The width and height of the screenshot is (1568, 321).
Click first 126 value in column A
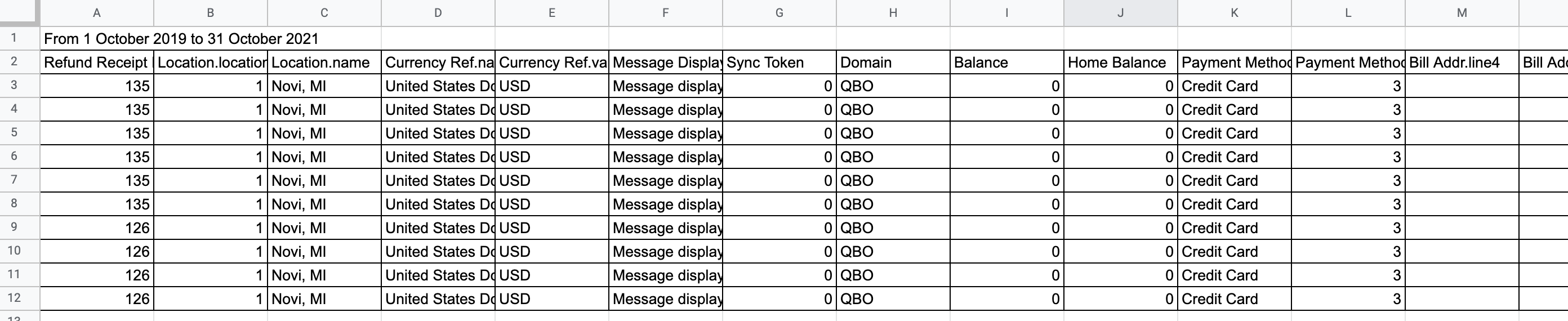pos(97,228)
